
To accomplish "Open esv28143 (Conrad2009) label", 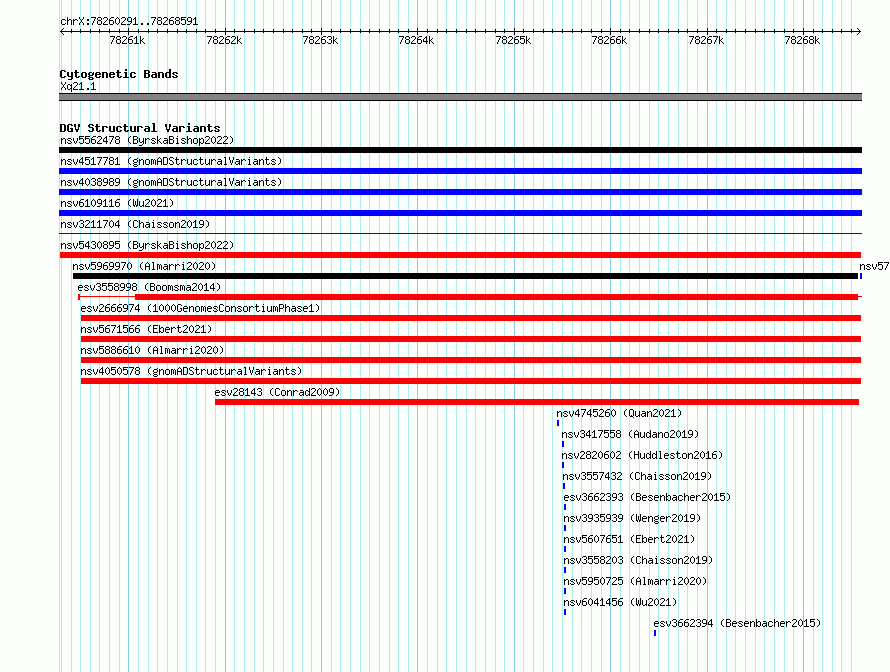I will pos(278,392).
